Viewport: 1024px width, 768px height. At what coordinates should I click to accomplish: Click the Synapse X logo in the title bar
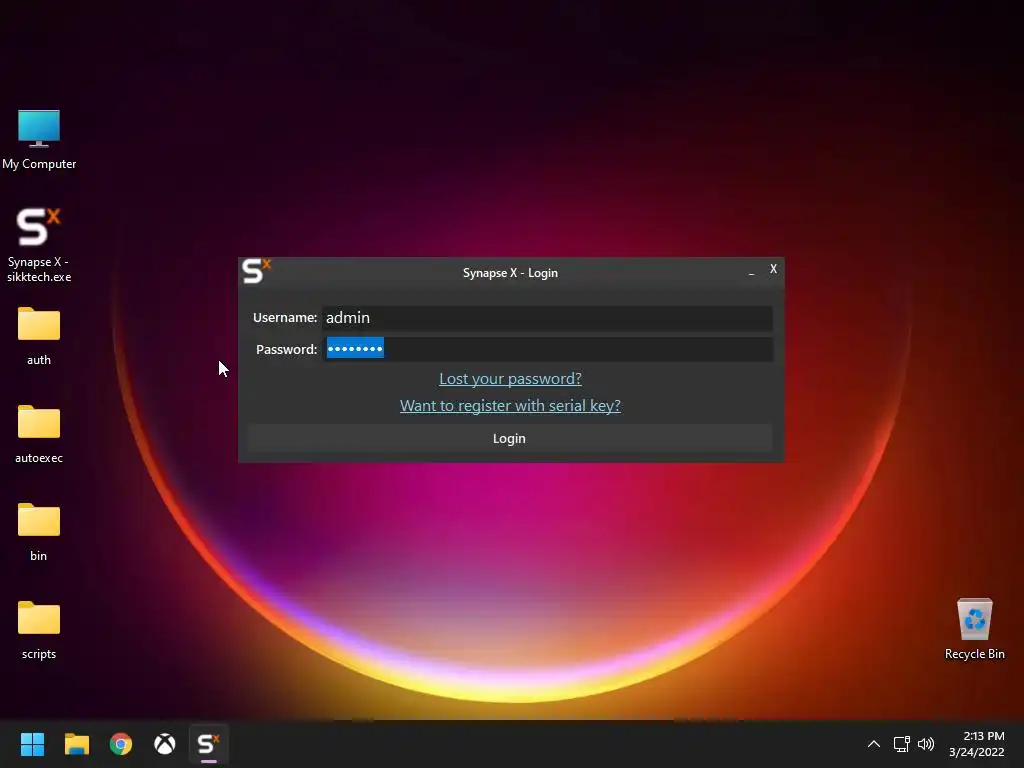click(256, 271)
